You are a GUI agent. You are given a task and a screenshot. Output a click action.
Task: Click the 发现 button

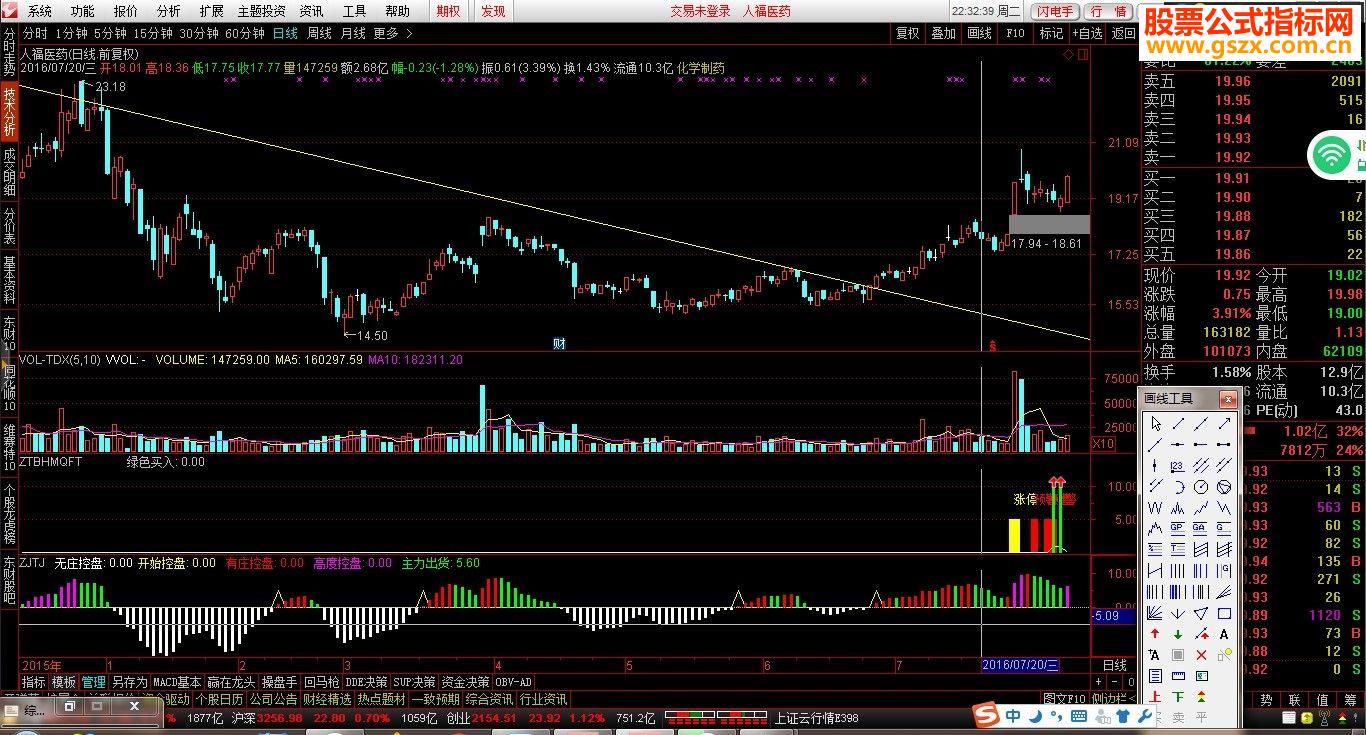click(x=493, y=11)
